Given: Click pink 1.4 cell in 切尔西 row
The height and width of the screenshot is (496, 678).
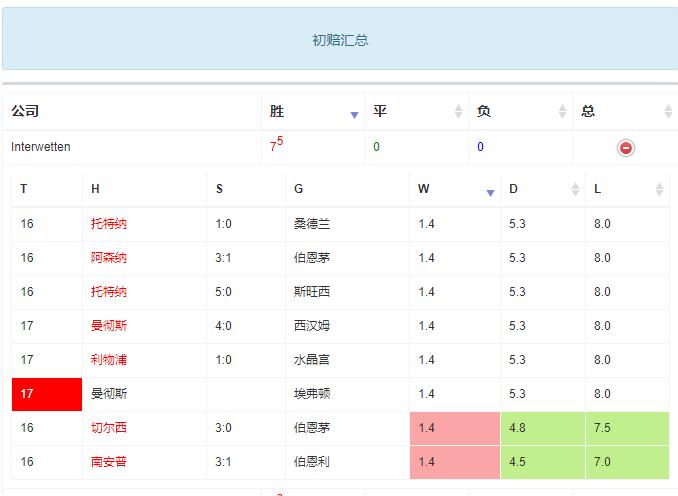Looking at the screenshot, I should [x=455, y=428].
